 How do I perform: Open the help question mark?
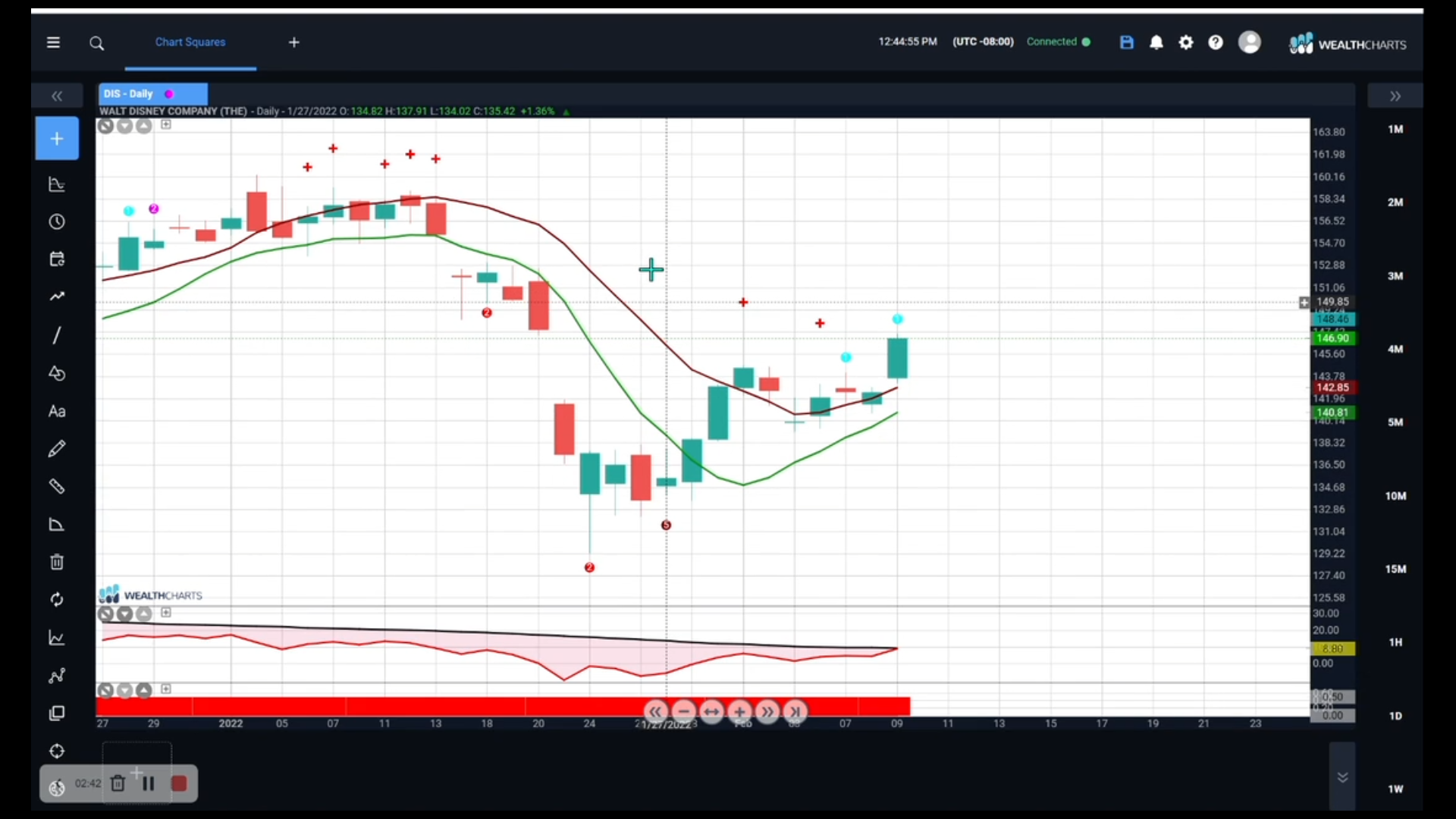1216,42
